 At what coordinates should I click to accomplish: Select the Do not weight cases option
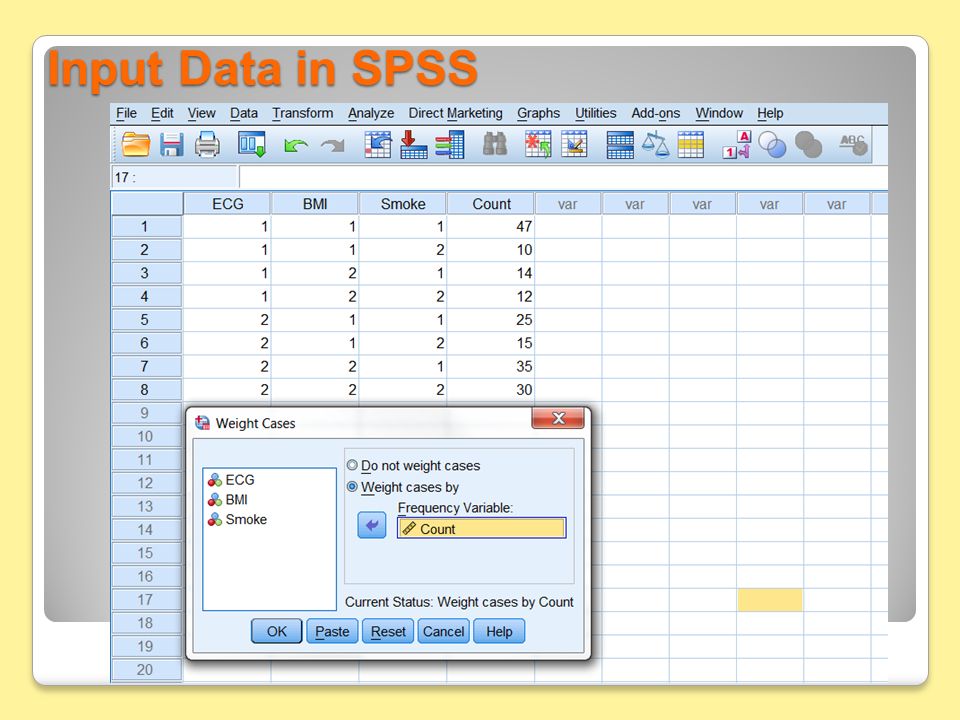414,466
